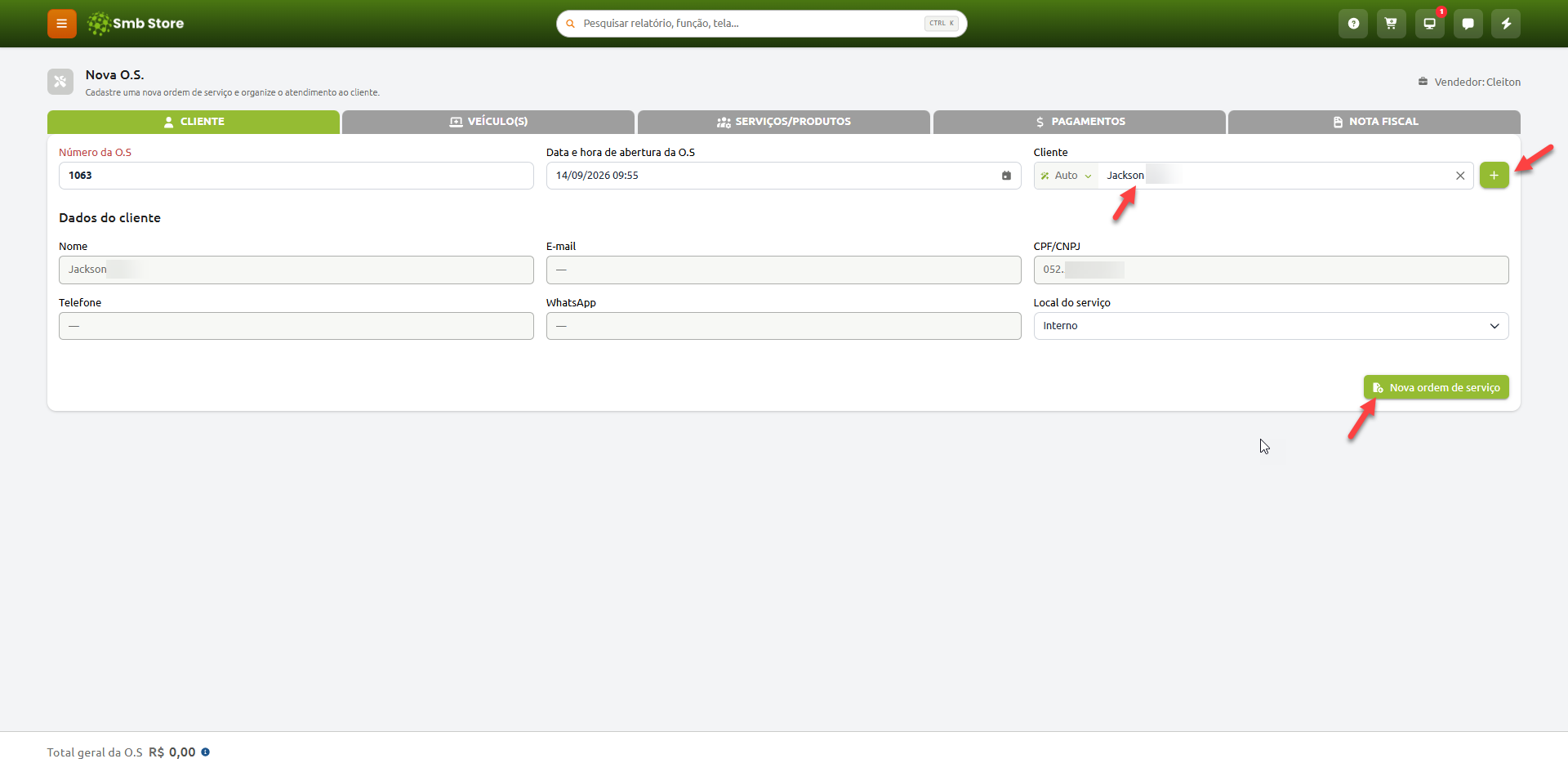Viewport: 1568px width, 772px height.
Task: Click the Cliente search field with Jackson
Action: pos(1274,176)
